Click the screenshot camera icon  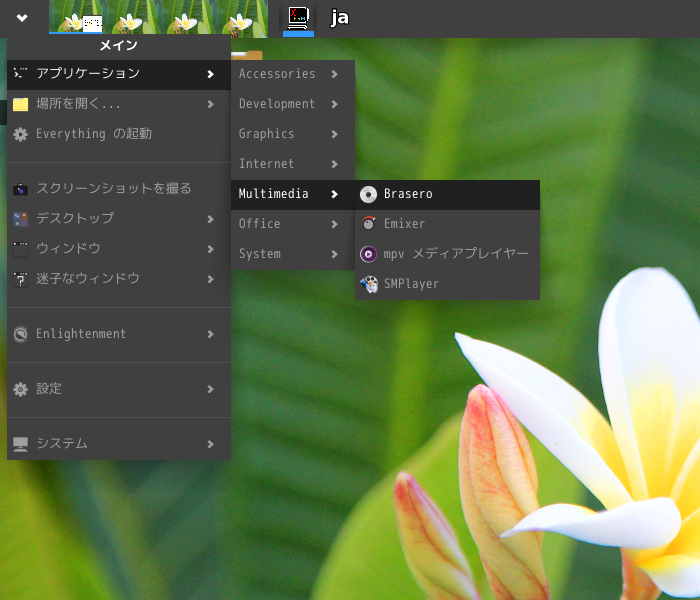(x=21, y=190)
